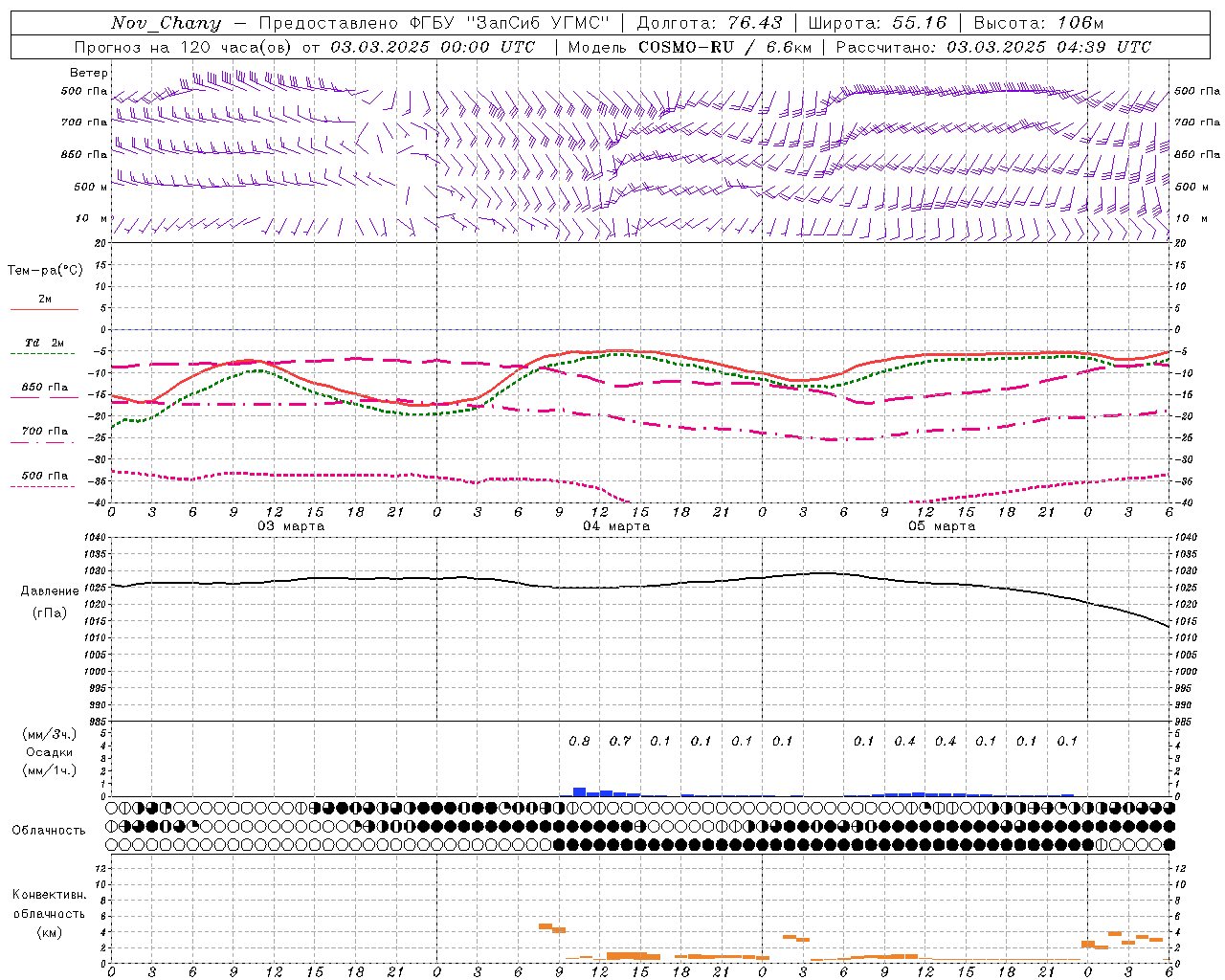
Task: Click the '05 марта' date label
Action: click(x=942, y=526)
